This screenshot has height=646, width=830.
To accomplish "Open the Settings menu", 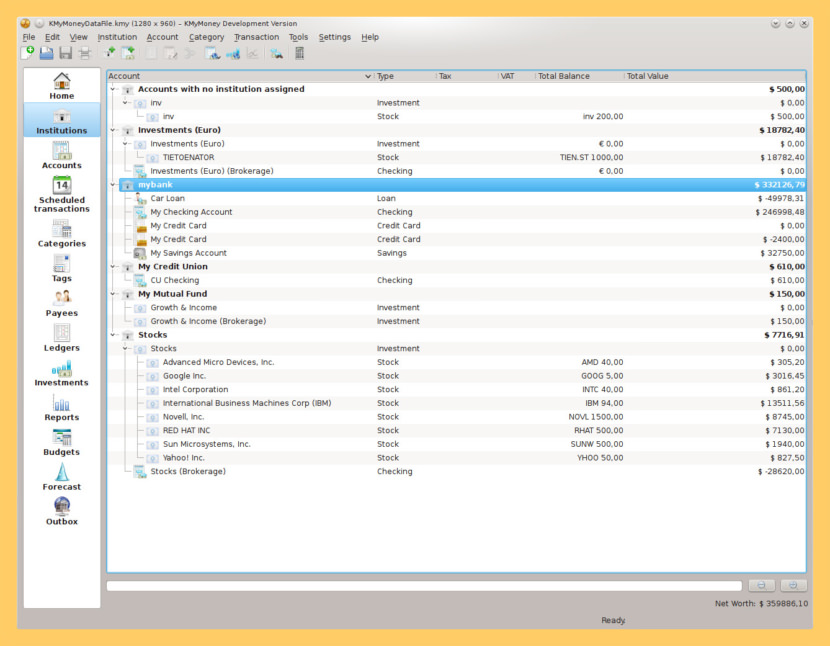I will (335, 37).
